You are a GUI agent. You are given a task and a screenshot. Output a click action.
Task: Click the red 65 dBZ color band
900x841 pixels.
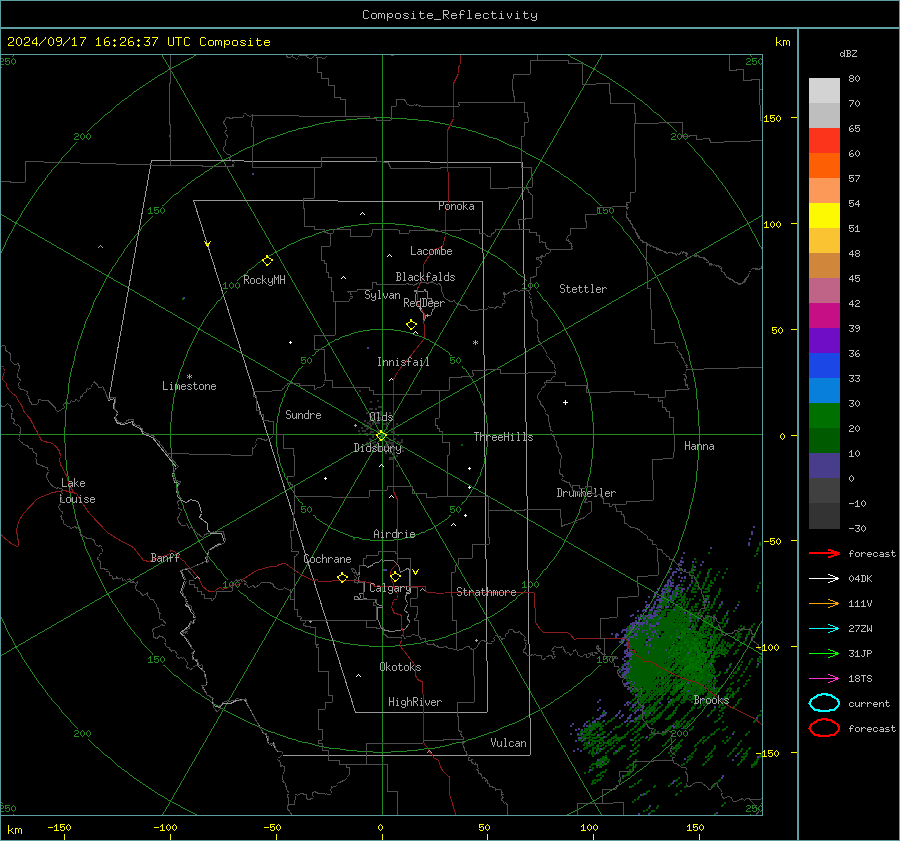pyautogui.click(x=824, y=140)
